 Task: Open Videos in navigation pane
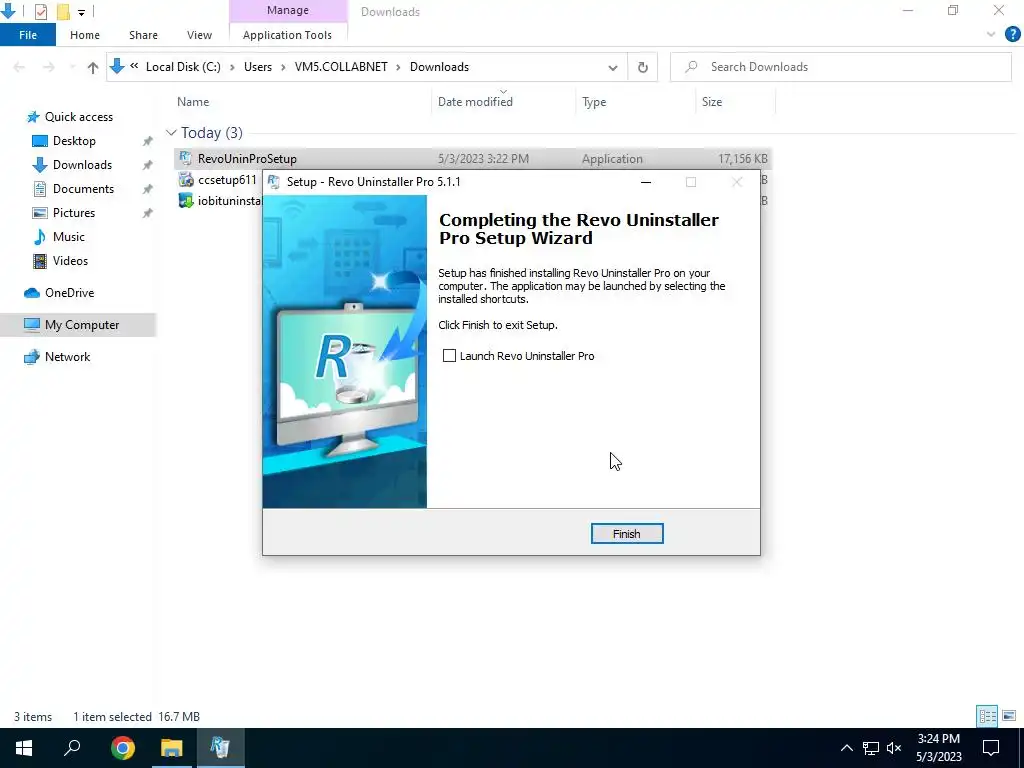coord(70,261)
